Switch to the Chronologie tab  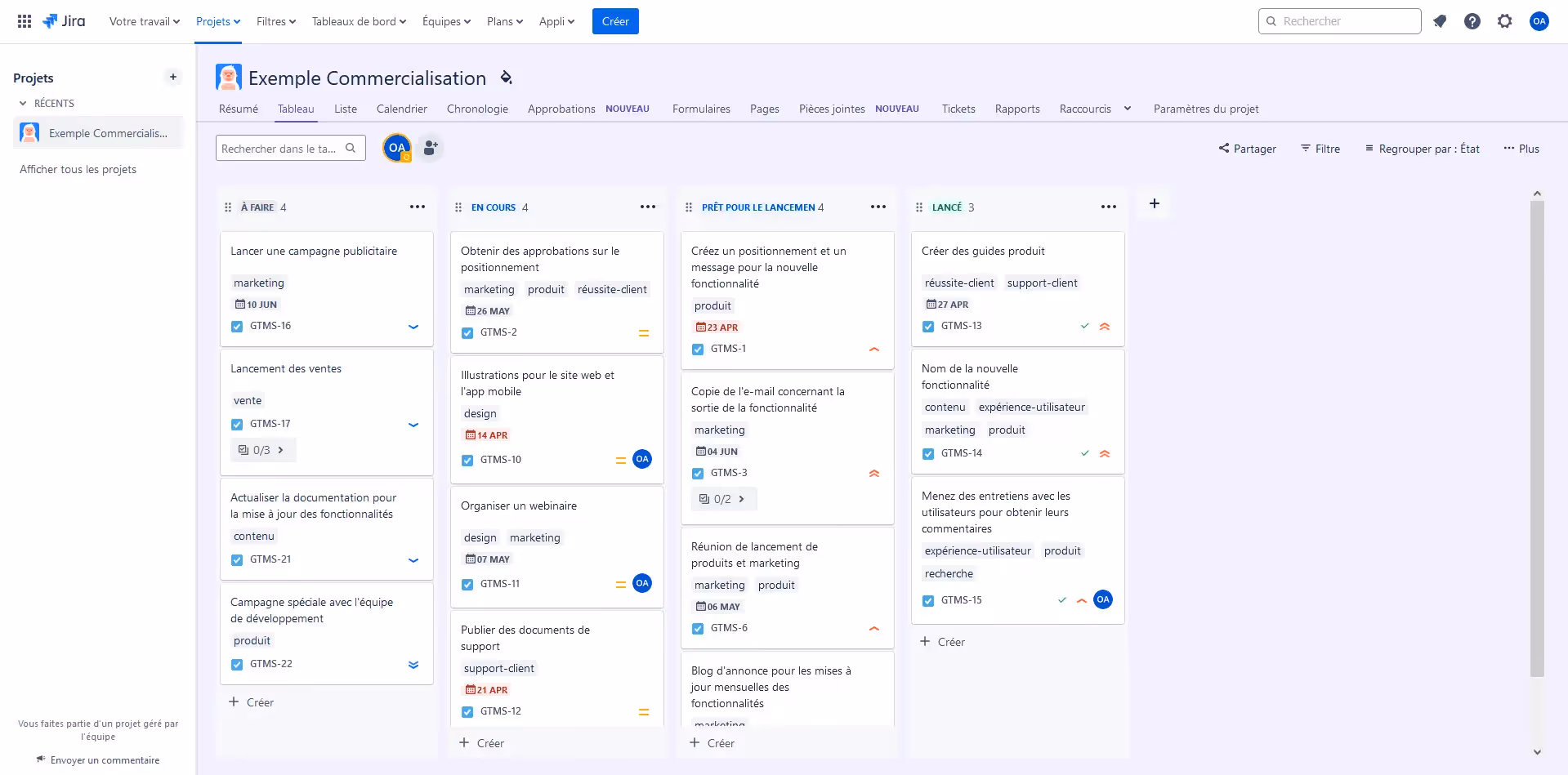477,109
